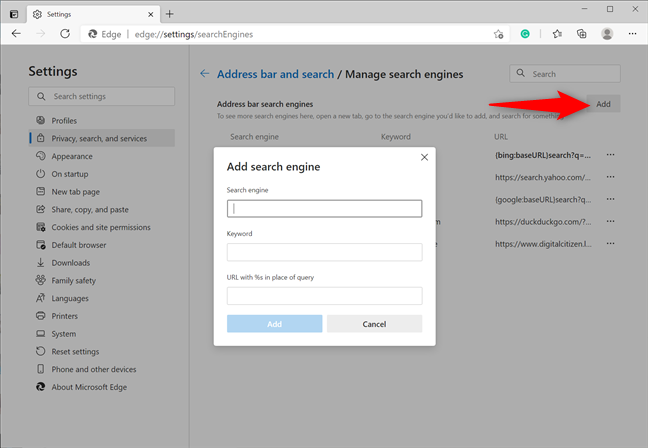648x448 pixels.
Task: Open Cookies and site permissions
Action: (x=102, y=227)
